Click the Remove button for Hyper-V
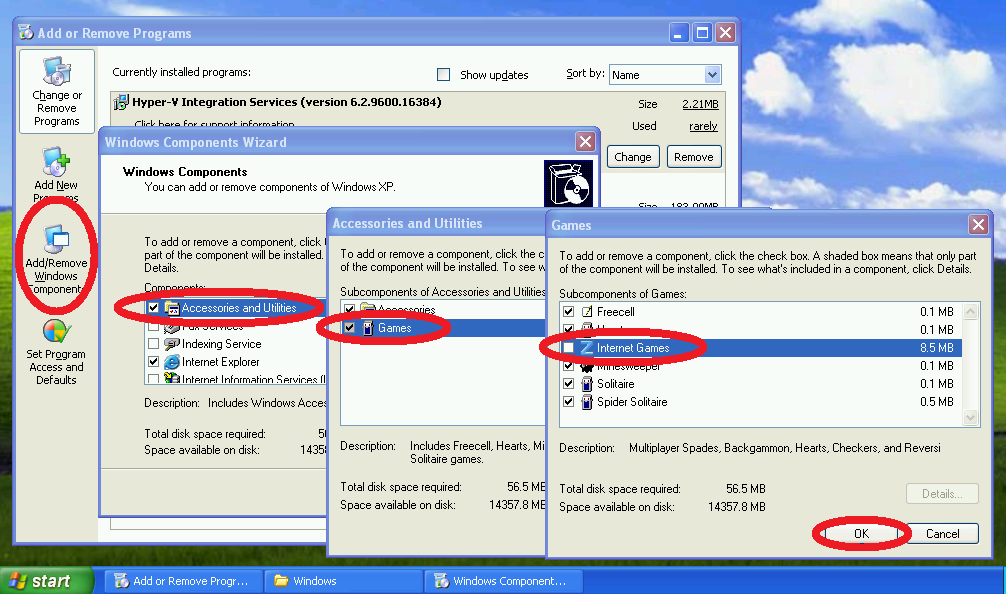The image size is (1006, 594). click(x=694, y=157)
